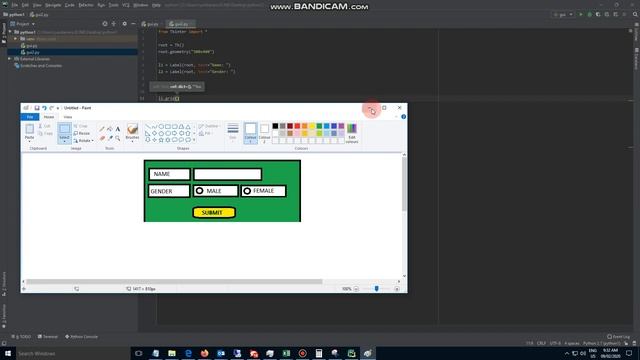The image size is (640, 360).
Task: Open Firefox from the taskbar
Action: pyautogui.click(x=204, y=353)
